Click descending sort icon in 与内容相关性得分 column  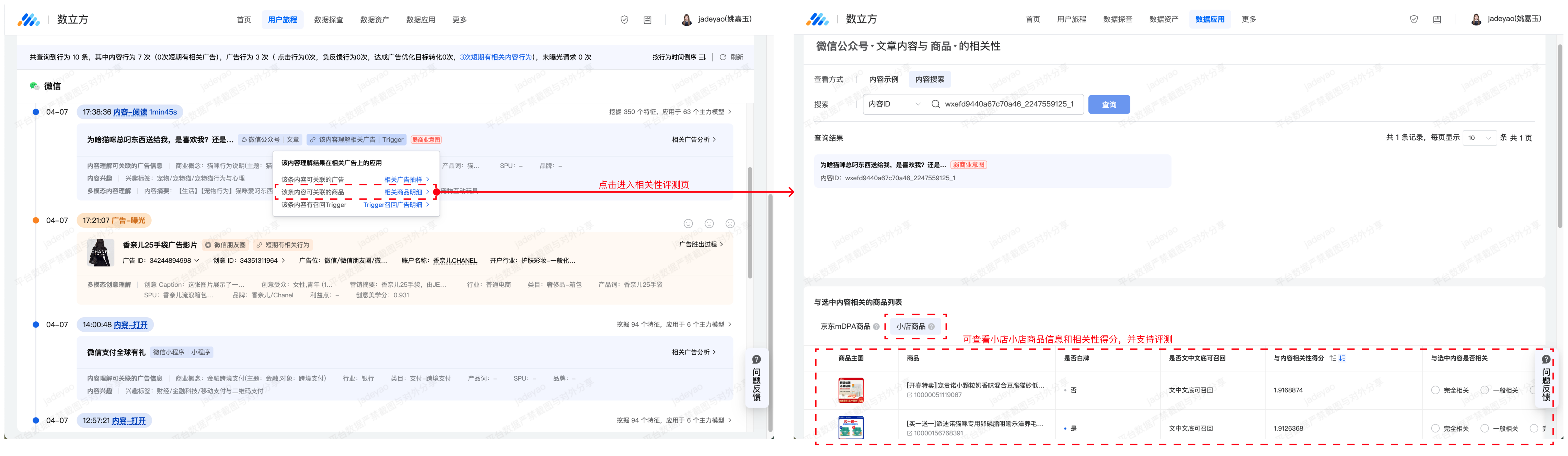(x=1342, y=358)
